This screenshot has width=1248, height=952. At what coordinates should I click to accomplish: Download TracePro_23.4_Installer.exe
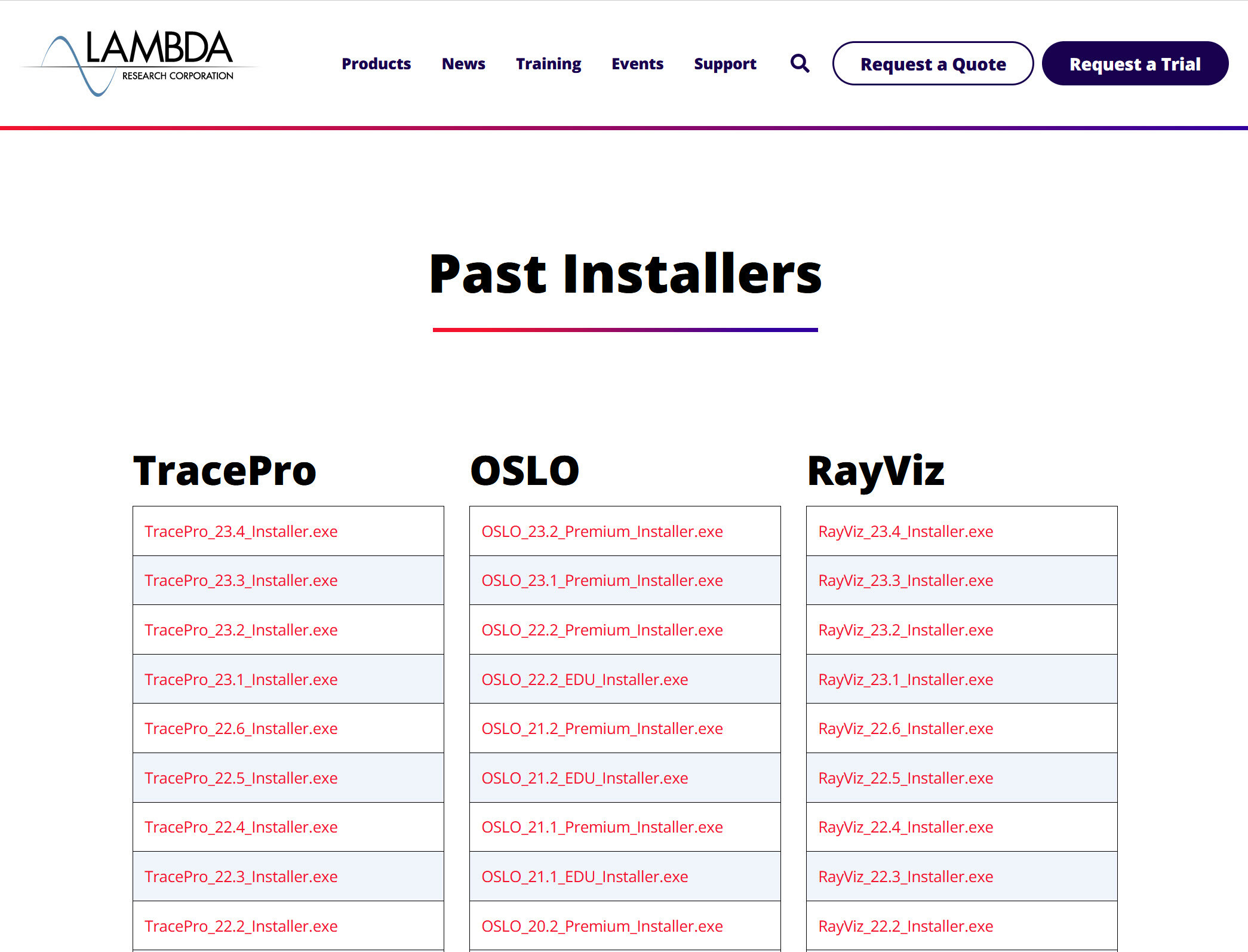click(242, 530)
